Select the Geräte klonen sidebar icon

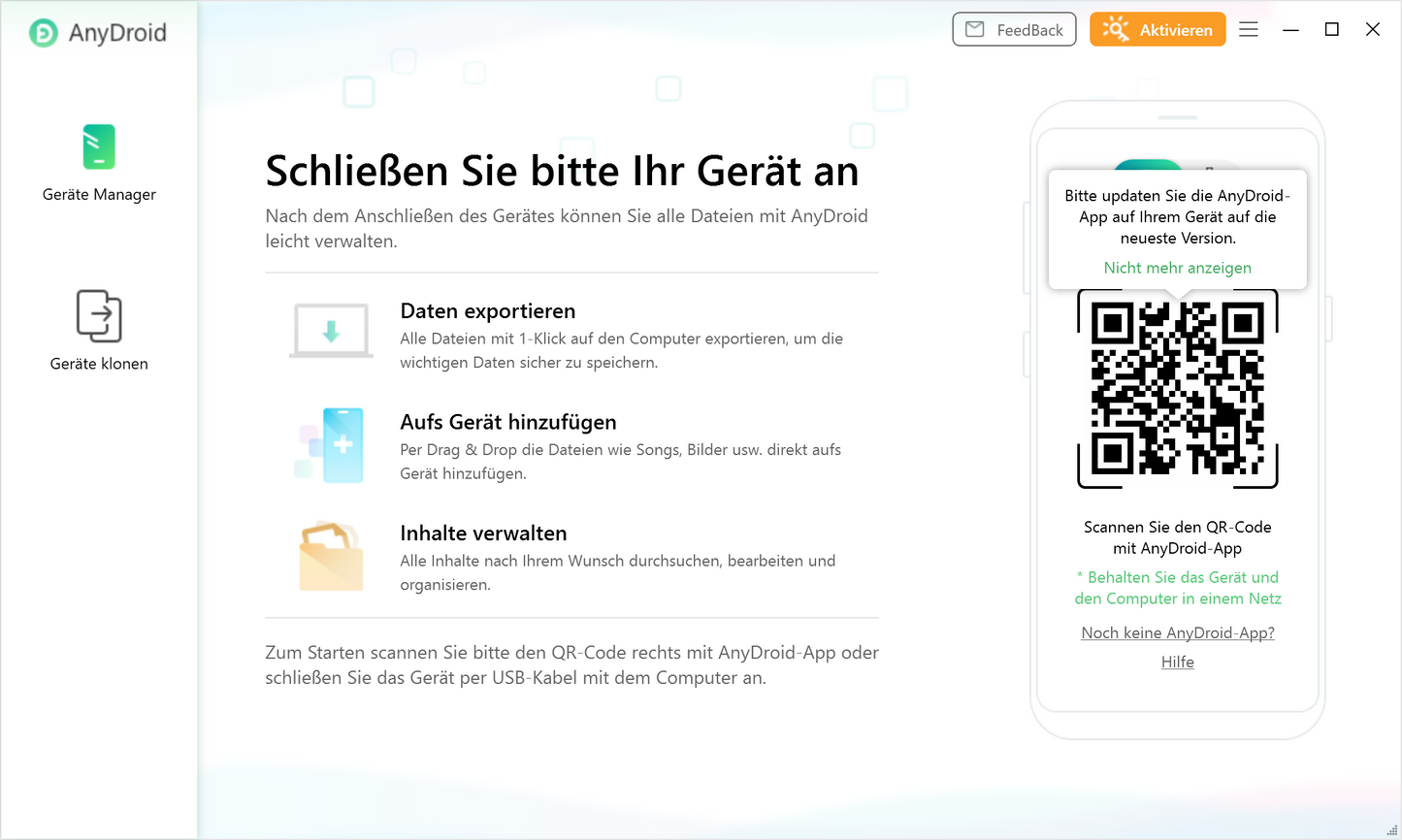tap(99, 330)
